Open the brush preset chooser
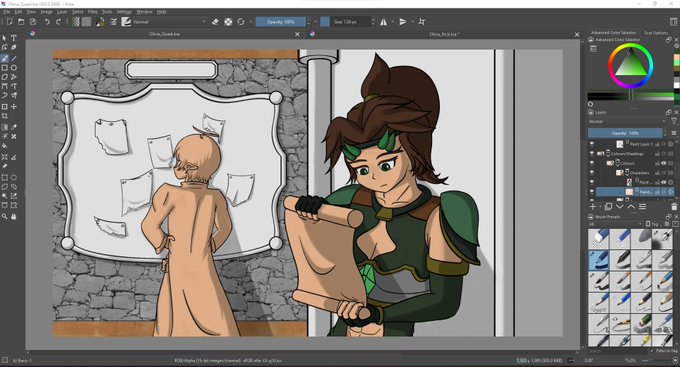Image resolution: width=680 pixels, height=367 pixels. [x=126, y=22]
